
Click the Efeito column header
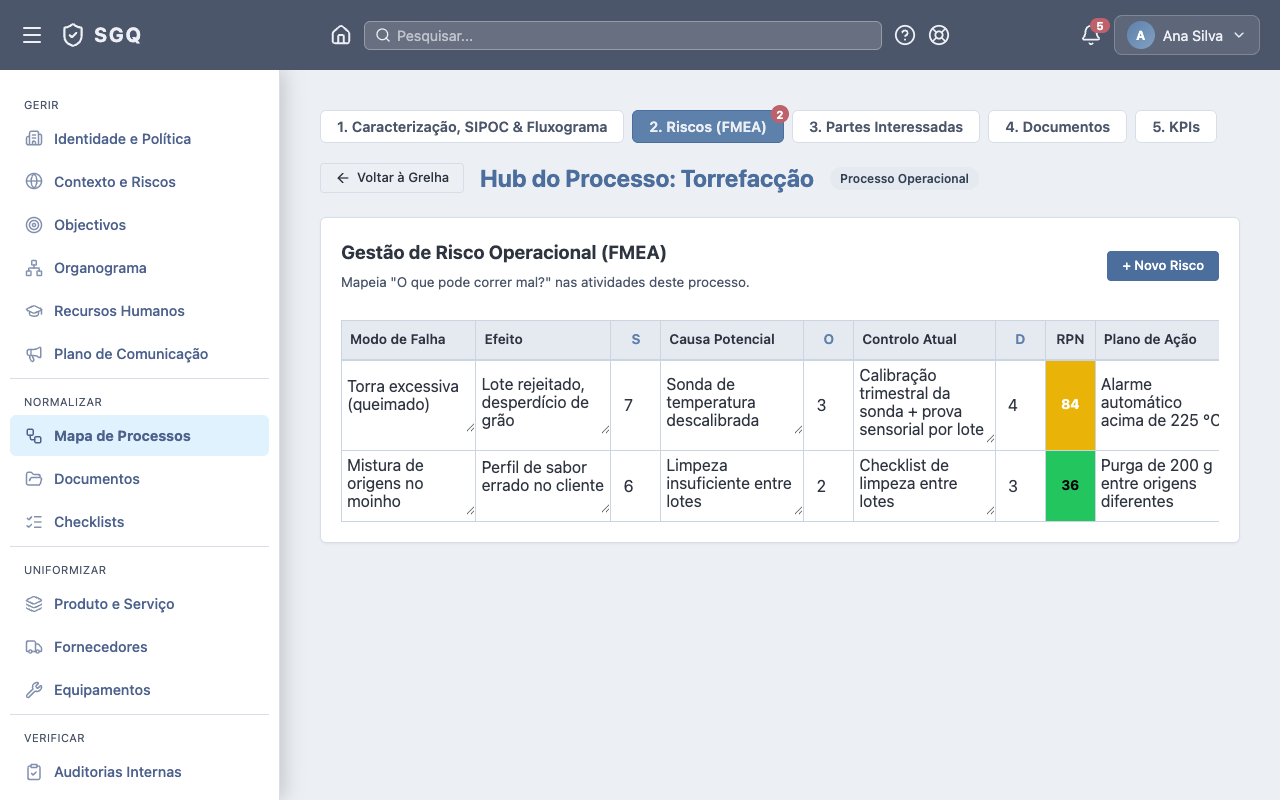pyautogui.click(x=543, y=340)
